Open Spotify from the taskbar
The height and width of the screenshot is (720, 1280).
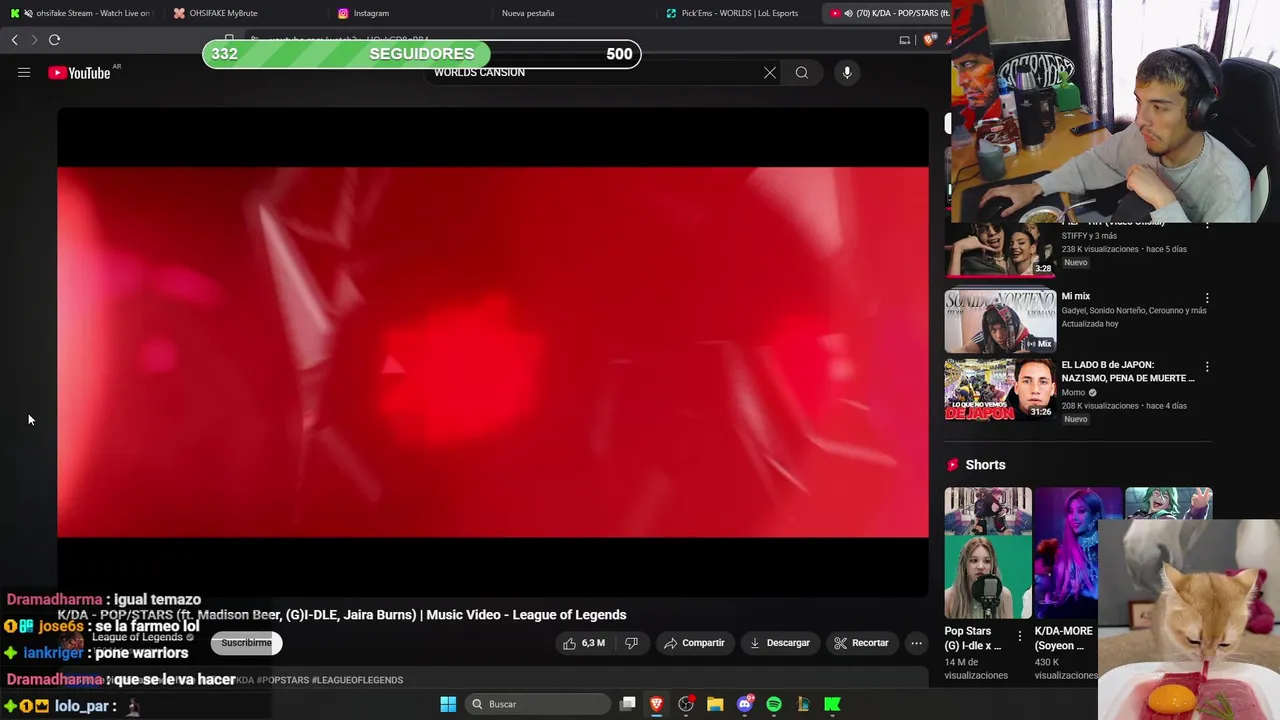[x=774, y=704]
